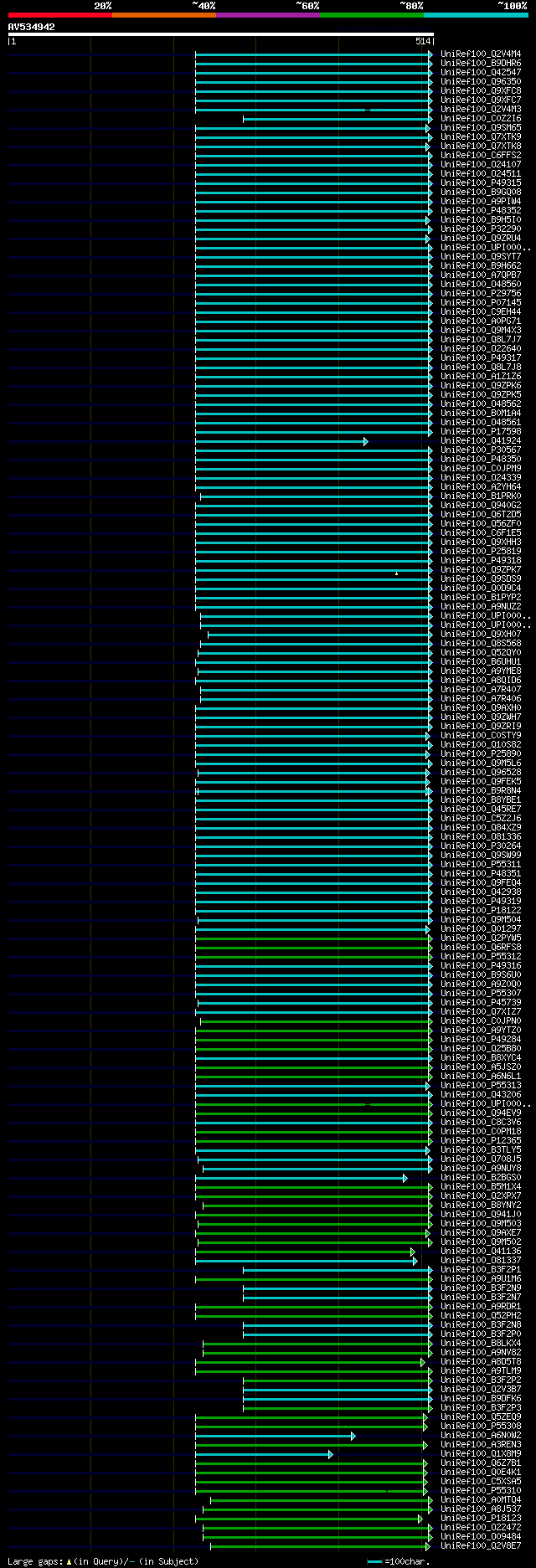The width and height of the screenshot is (536, 1568).
Task: Select the UniRef100_P49317 label
Action: (481, 358)
